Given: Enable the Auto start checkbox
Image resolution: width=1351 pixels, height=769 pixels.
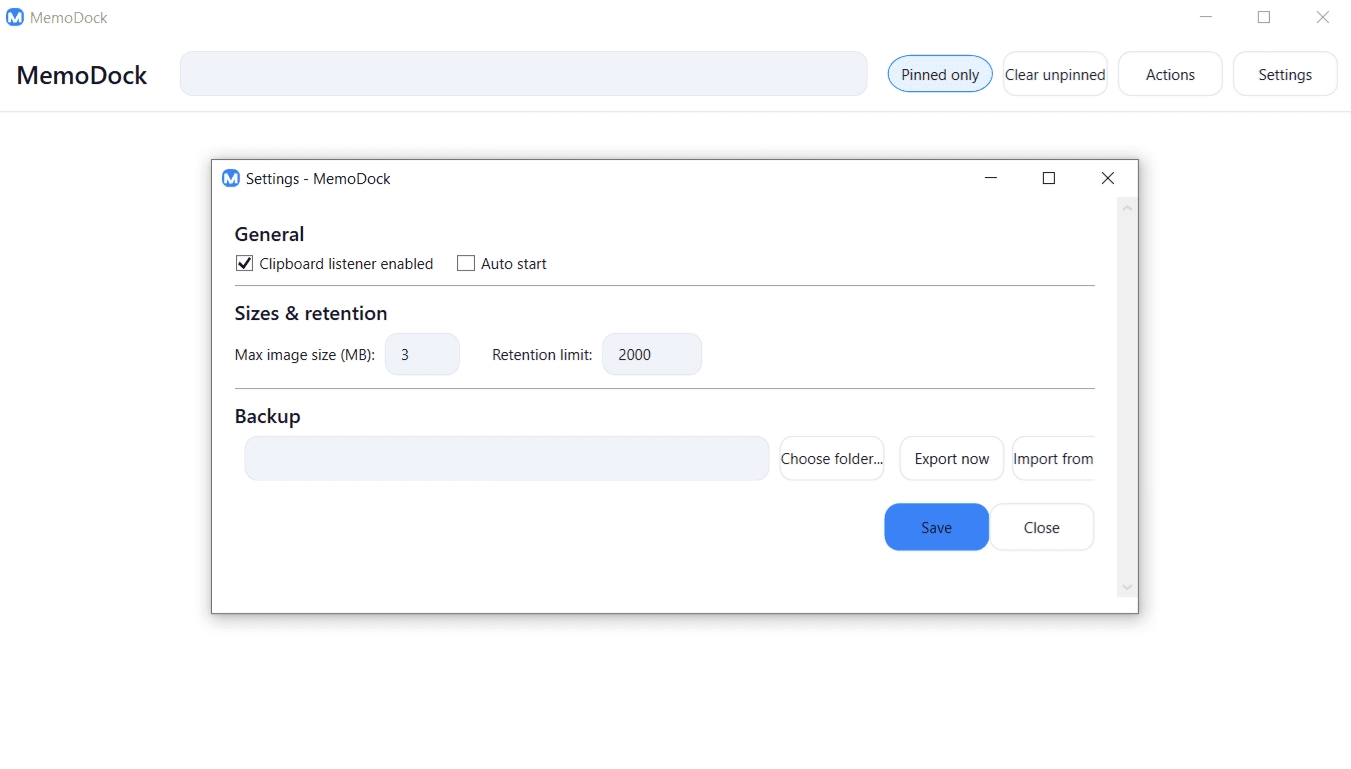Looking at the screenshot, I should 466,264.
